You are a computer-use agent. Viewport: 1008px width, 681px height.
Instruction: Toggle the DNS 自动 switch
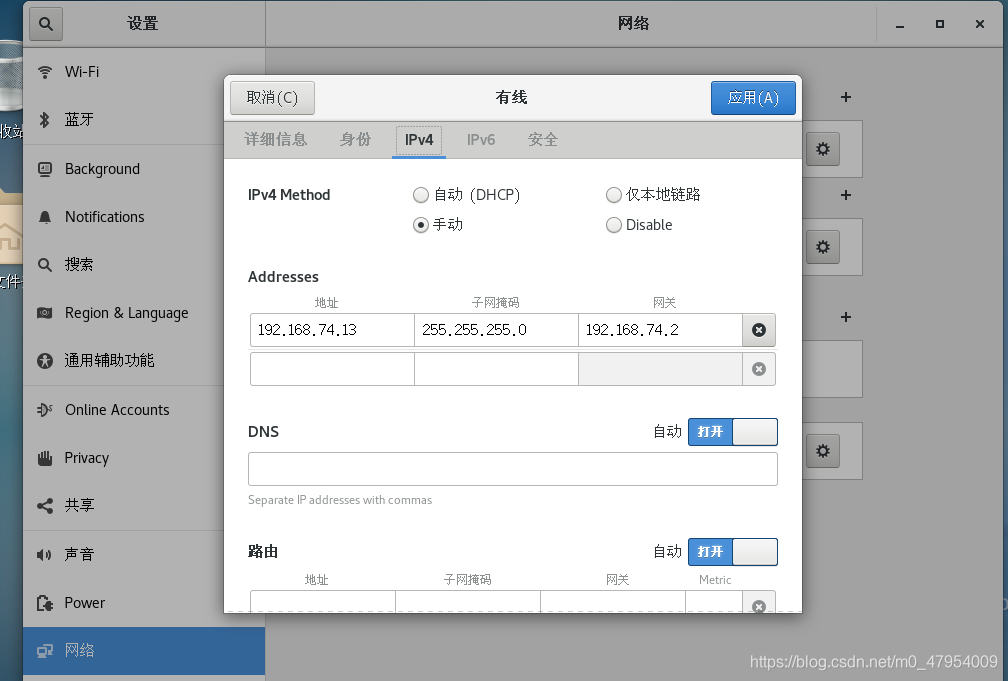coord(733,431)
